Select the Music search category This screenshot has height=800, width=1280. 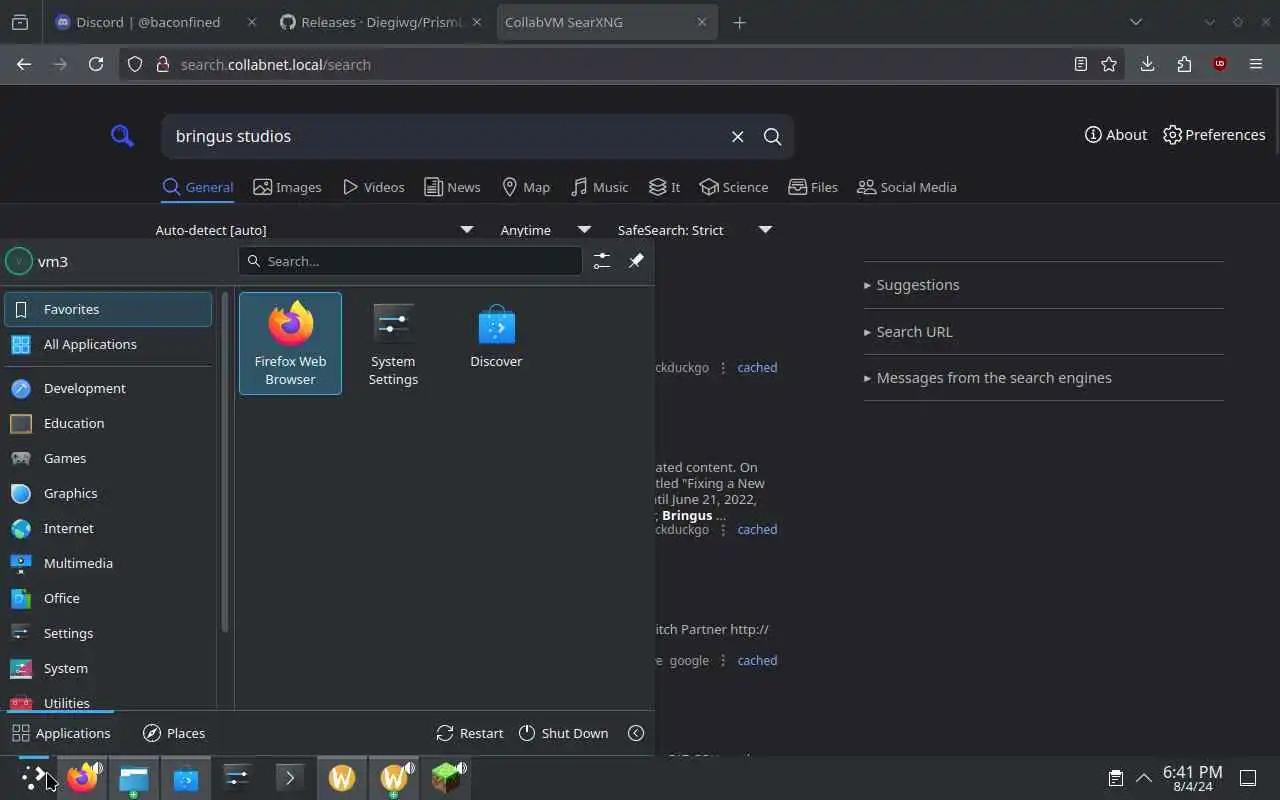[599, 187]
